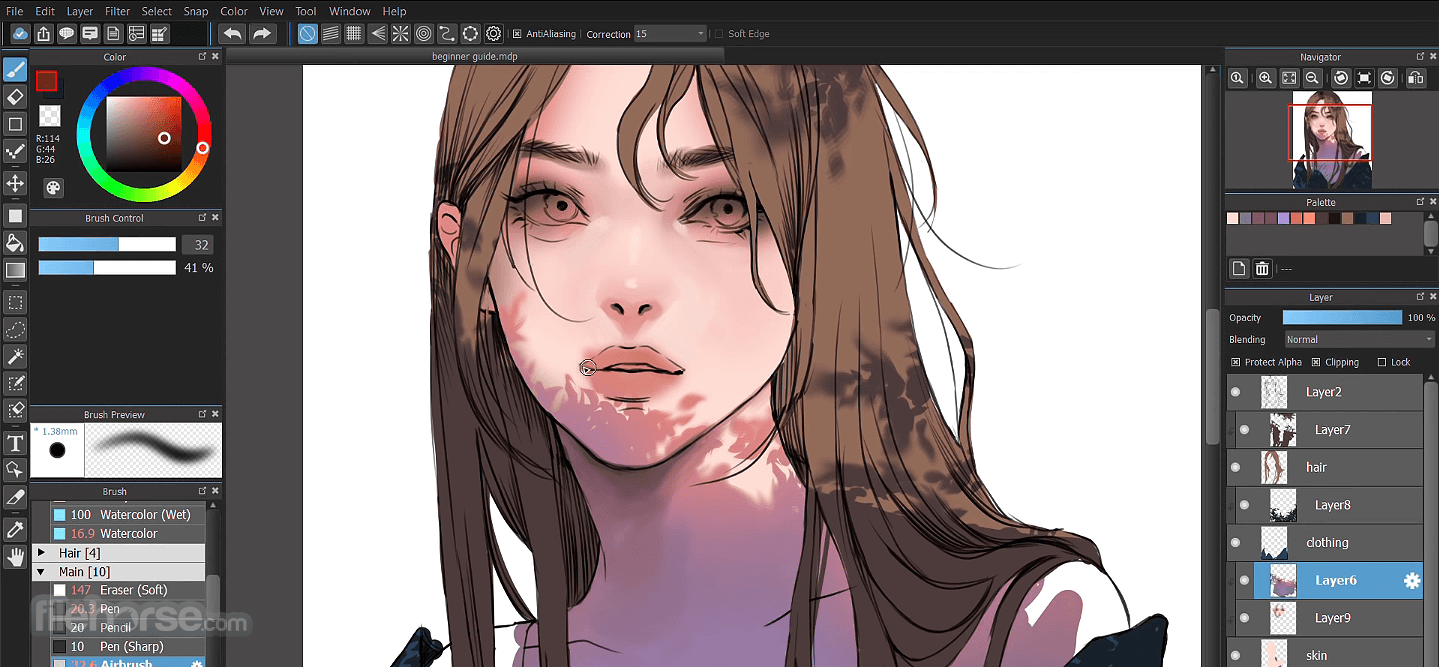This screenshot has width=1439, height=667.
Task: Select the clothing layer
Action: [x=1327, y=543]
